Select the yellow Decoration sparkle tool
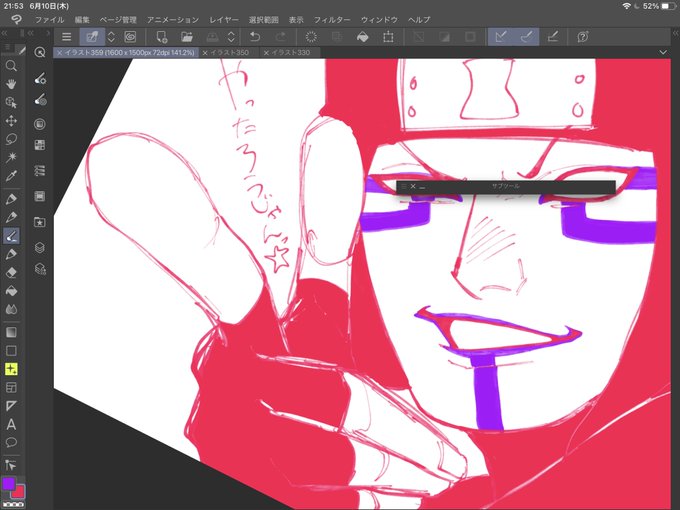This screenshot has width=680, height=510. (x=11, y=369)
